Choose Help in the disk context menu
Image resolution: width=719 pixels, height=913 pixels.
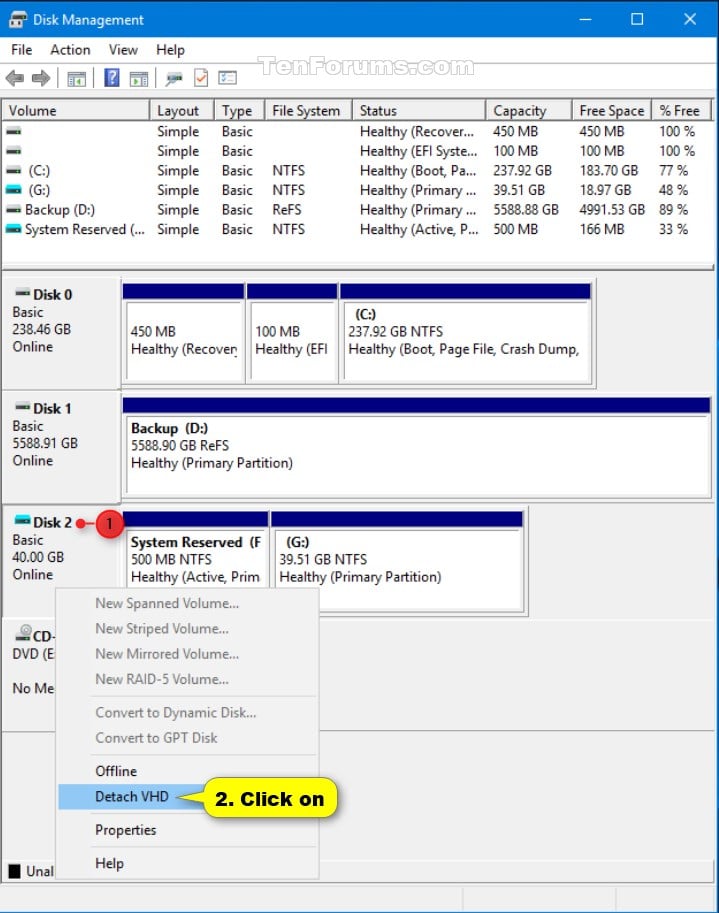click(188, 863)
